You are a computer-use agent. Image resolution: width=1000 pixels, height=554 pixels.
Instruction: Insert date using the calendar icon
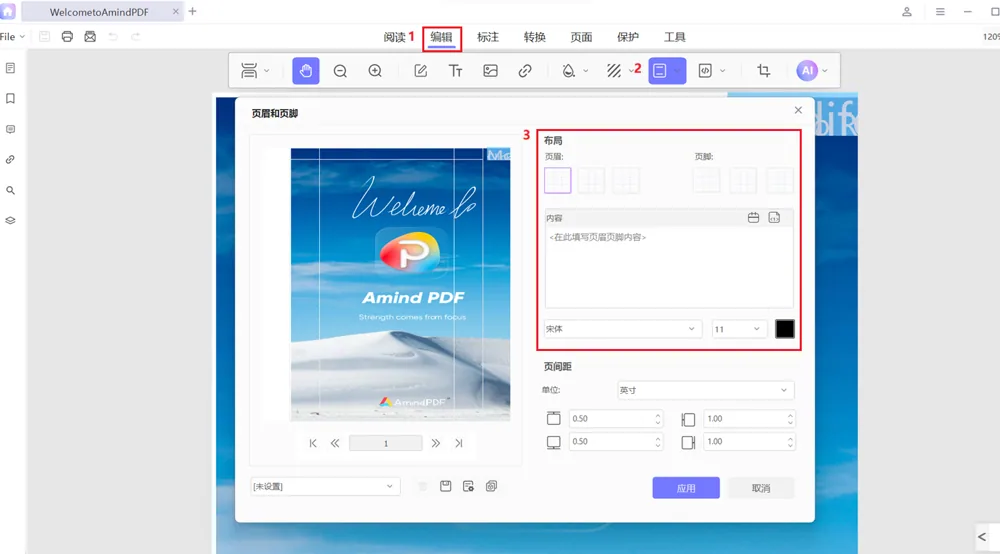(753, 218)
